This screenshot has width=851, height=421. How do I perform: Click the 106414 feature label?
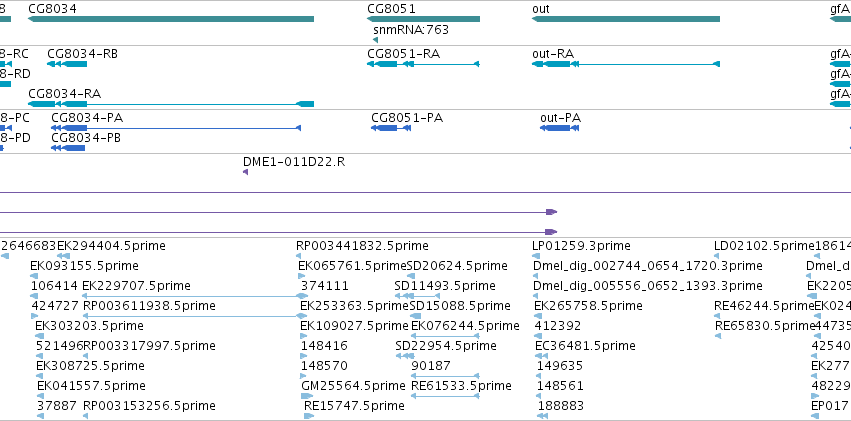coord(54,286)
